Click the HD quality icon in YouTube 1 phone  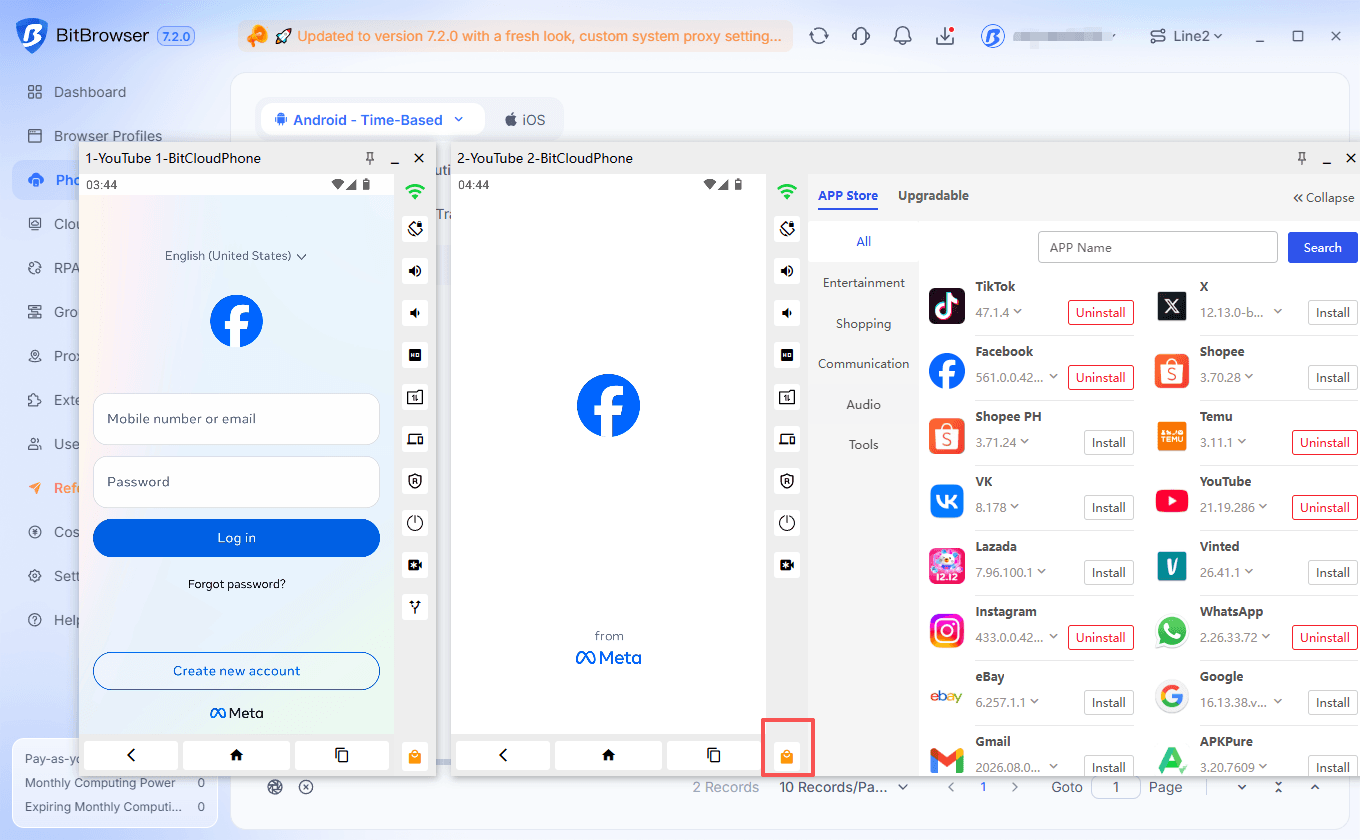tap(415, 355)
